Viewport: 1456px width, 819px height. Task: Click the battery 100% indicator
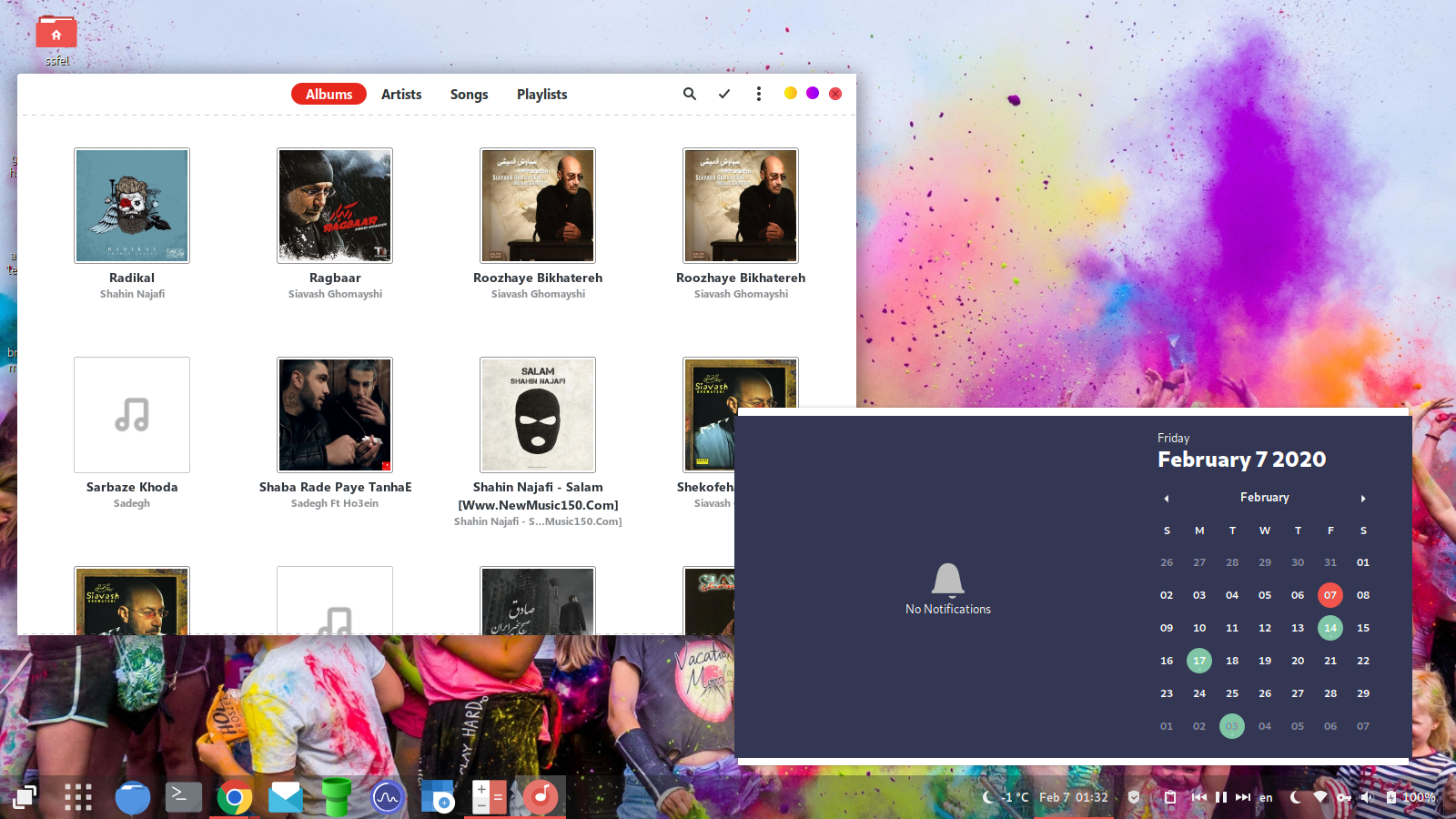(1410, 797)
